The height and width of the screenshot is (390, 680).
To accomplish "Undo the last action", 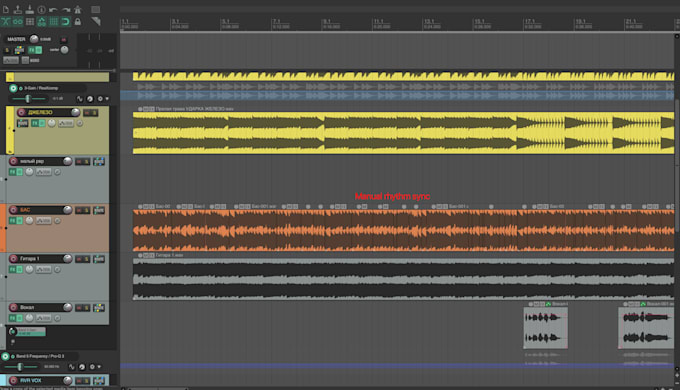I will [x=53, y=9].
